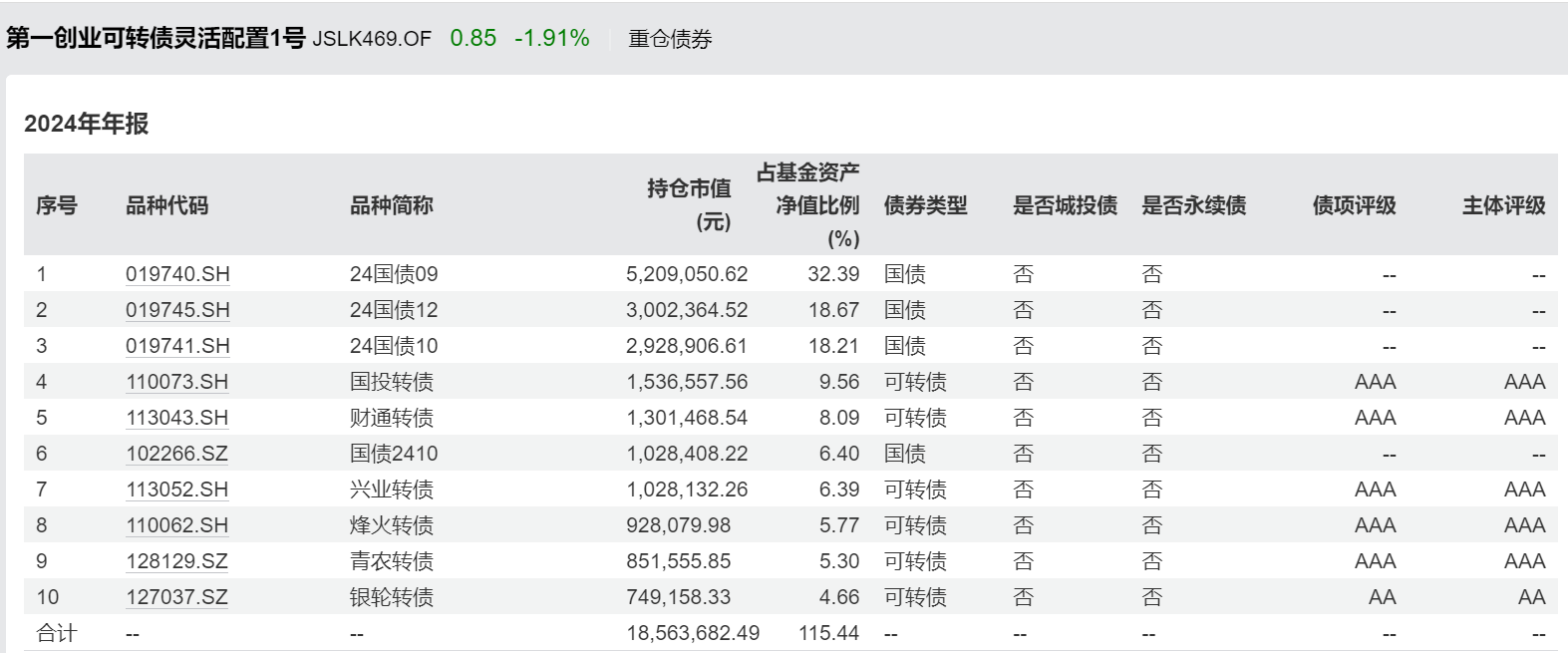Open bond code 102266.SZ link
The height and width of the screenshot is (653, 1568).
pos(176,454)
